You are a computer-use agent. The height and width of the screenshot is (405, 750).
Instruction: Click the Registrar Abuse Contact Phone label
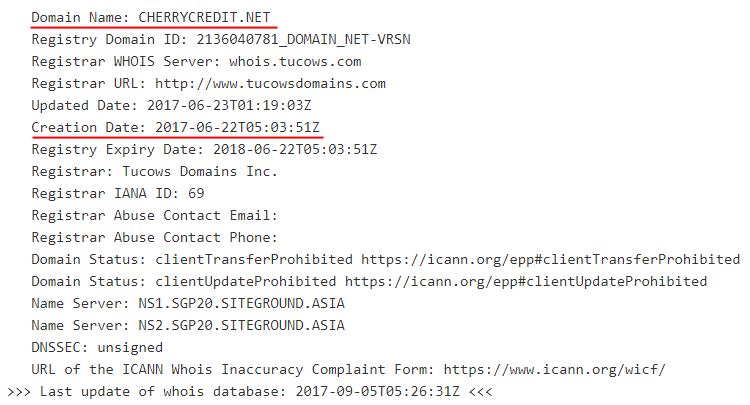pos(154,238)
